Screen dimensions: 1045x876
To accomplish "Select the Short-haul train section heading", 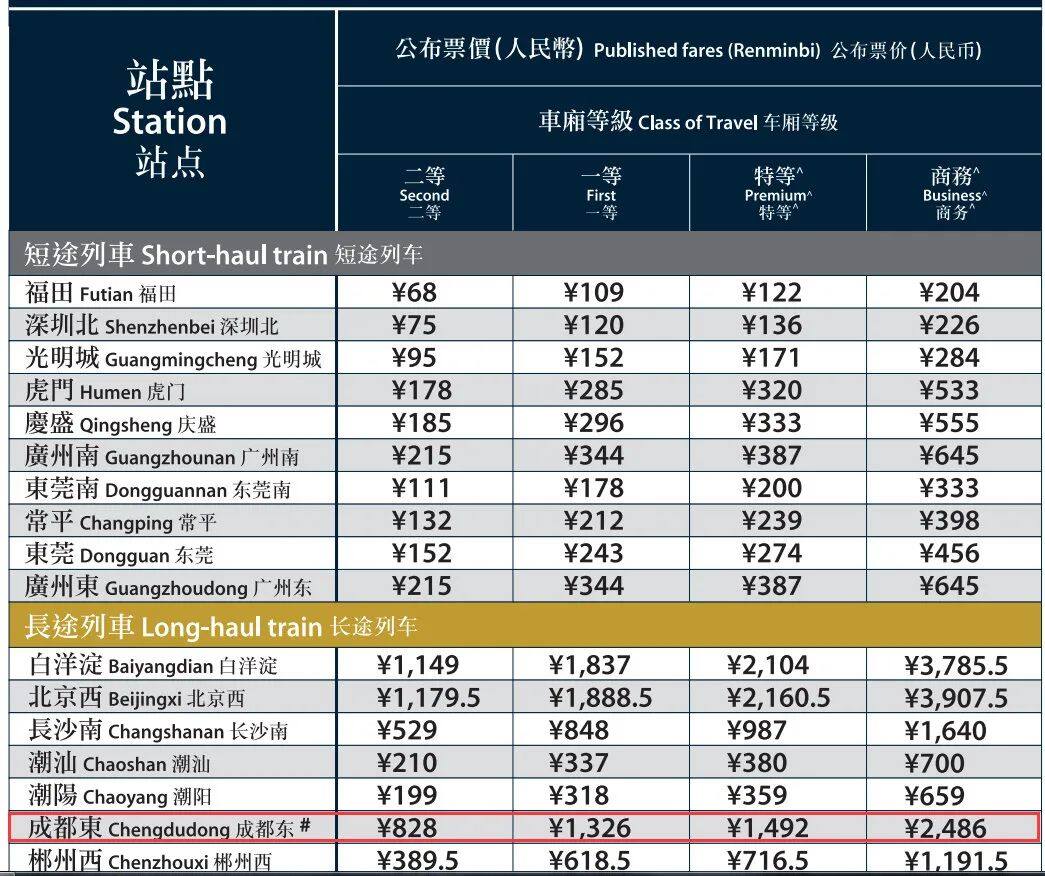I will pos(223,254).
